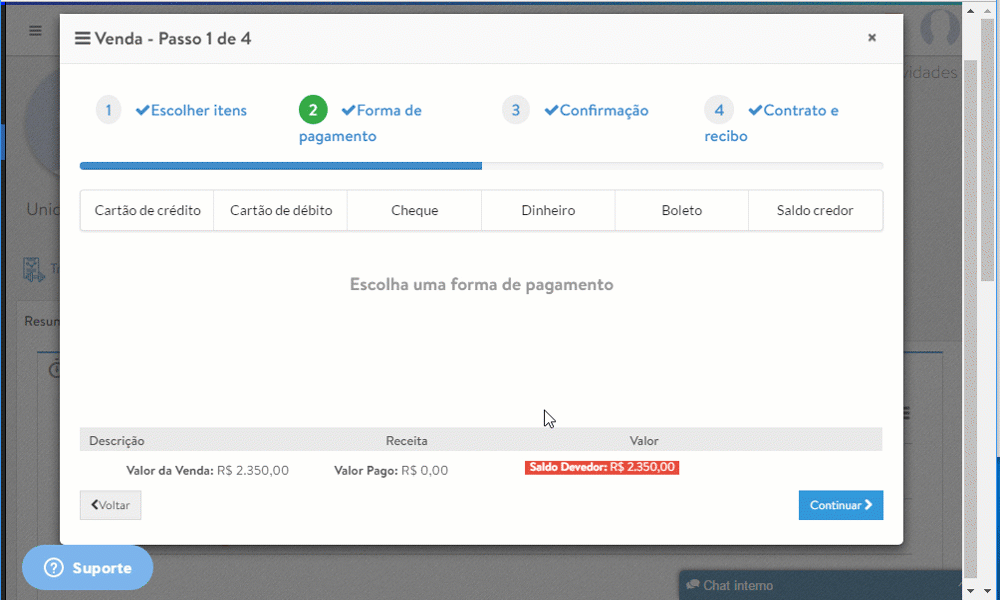The height and width of the screenshot is (600, 1000).
Task: Click the Continuar button
Action: tap(840, 505)
